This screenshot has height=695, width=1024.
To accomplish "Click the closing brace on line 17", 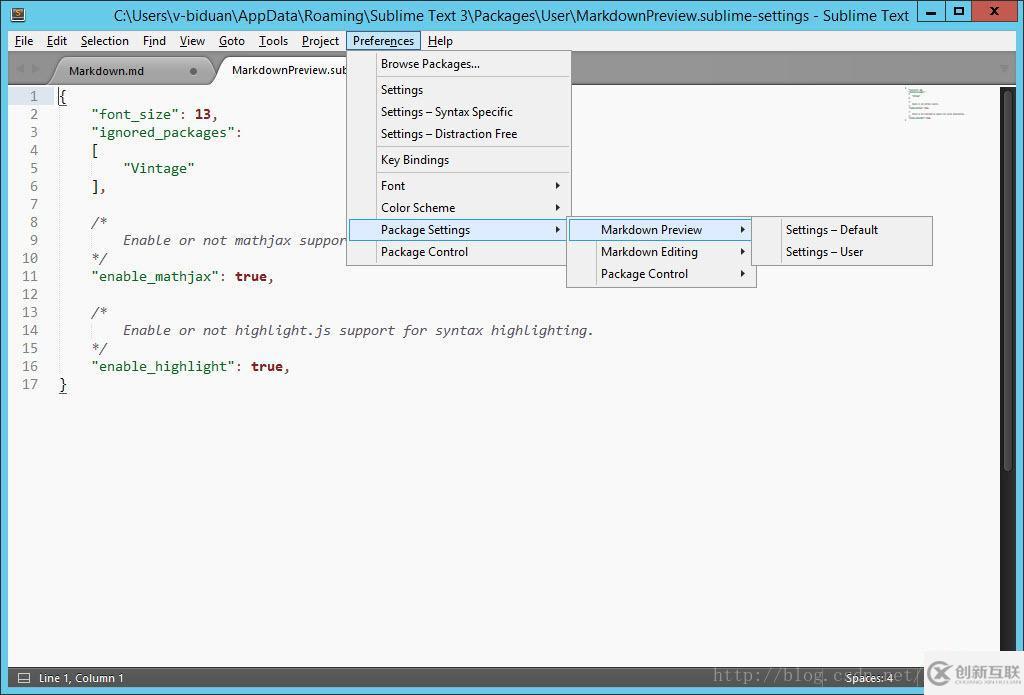I will coord(63,385).
